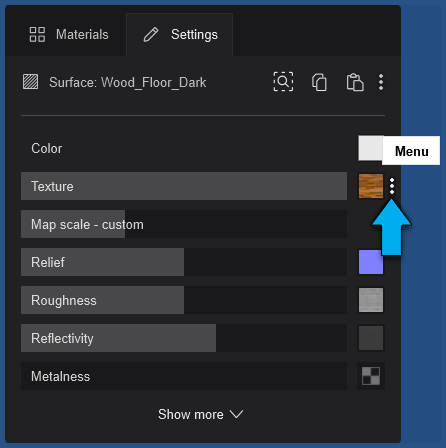Click the Metalness checkered map icon
Viewport: 446px width, 448px height.
(x=371, y=376)
